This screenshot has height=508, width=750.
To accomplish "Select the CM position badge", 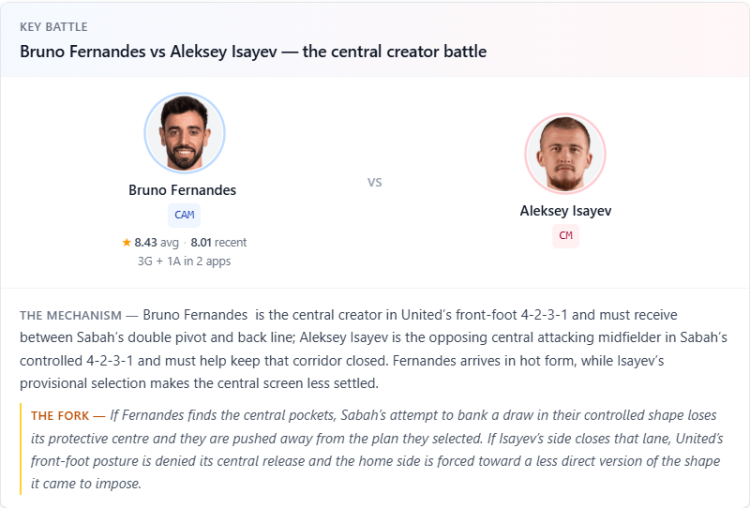I will point(565,235).
